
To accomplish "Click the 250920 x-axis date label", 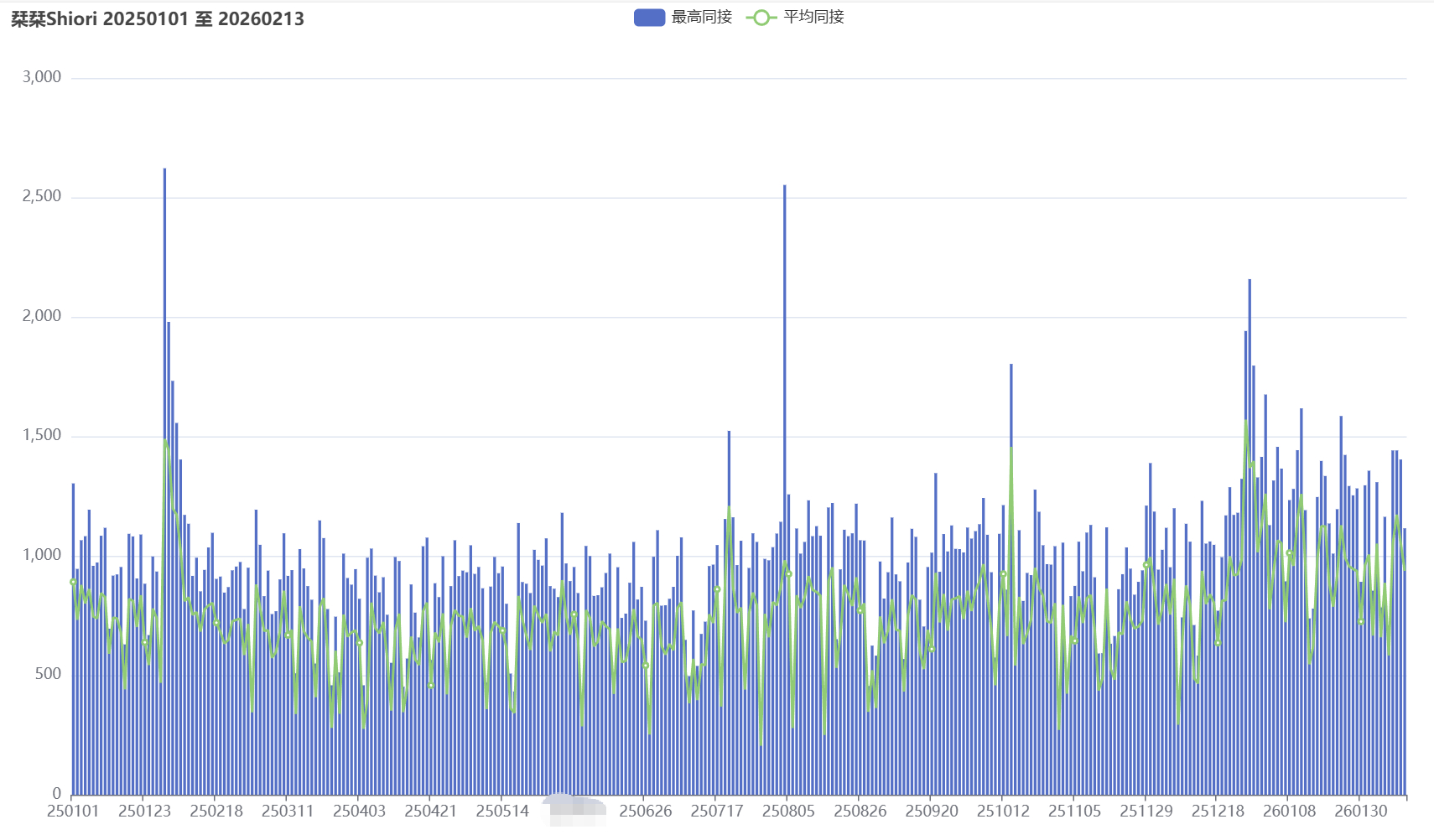I will (x=931, y=811).
